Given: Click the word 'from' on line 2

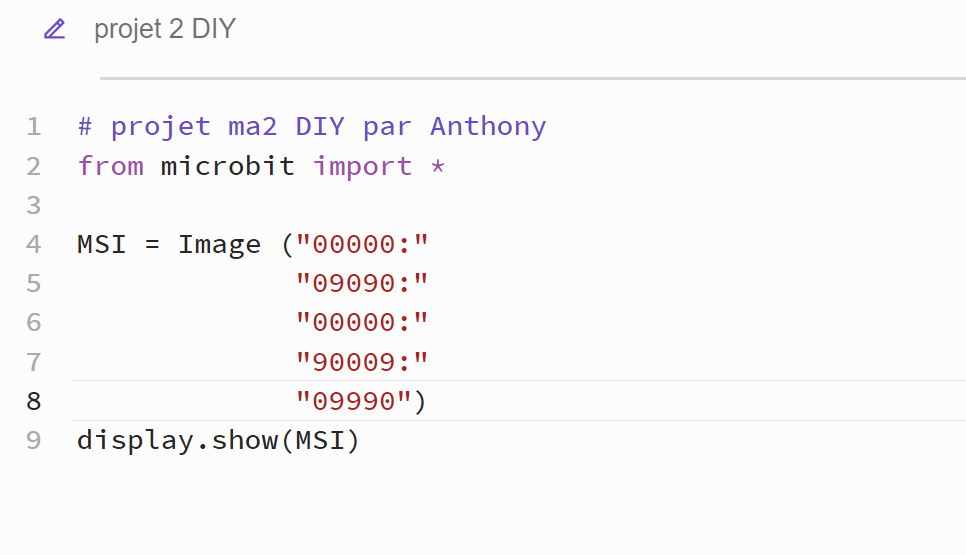Looking at the screenshot, I should click(x=111, y=166).
